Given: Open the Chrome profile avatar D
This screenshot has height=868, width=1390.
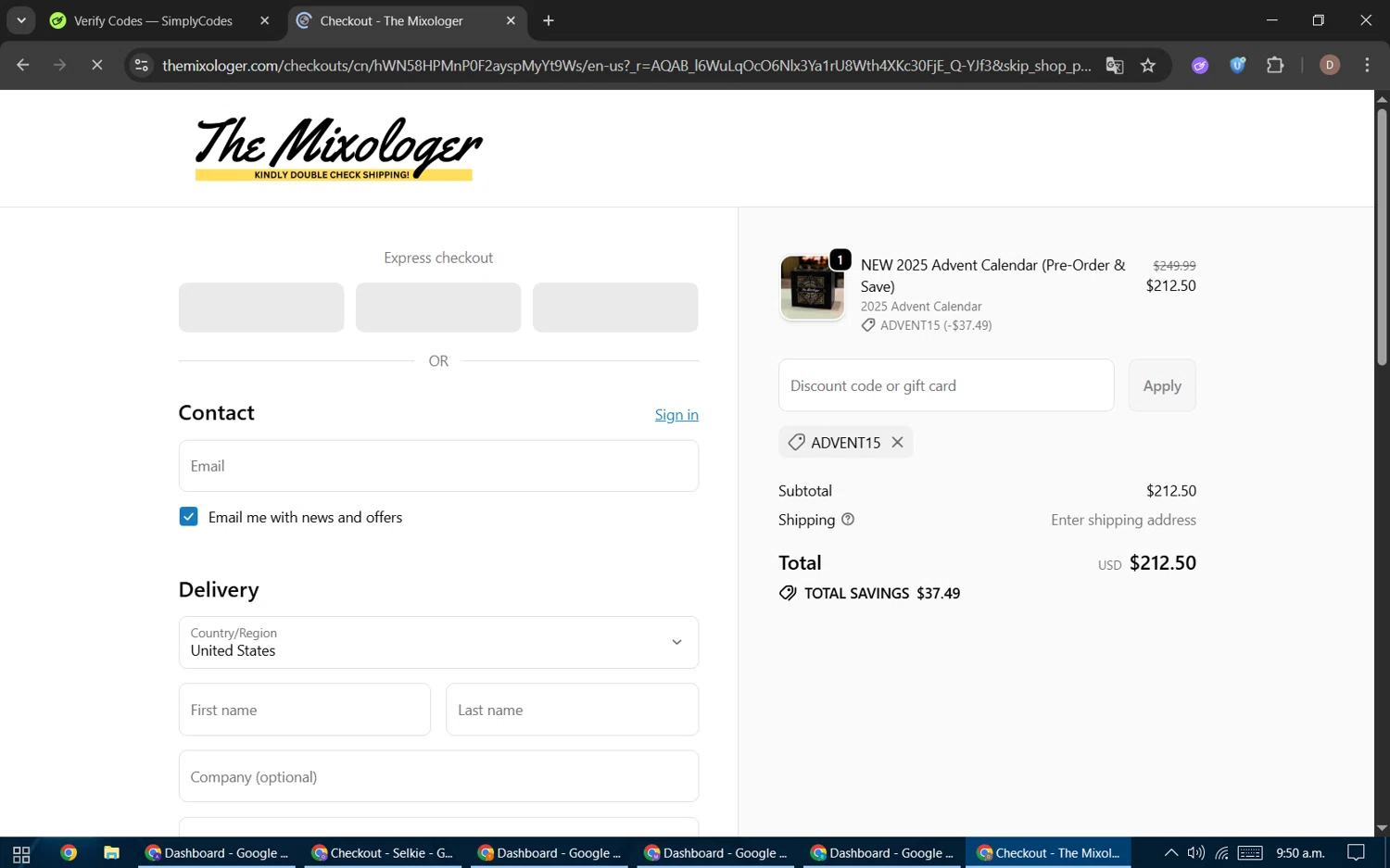Looking at the screenshot, I should [1330, 65].
